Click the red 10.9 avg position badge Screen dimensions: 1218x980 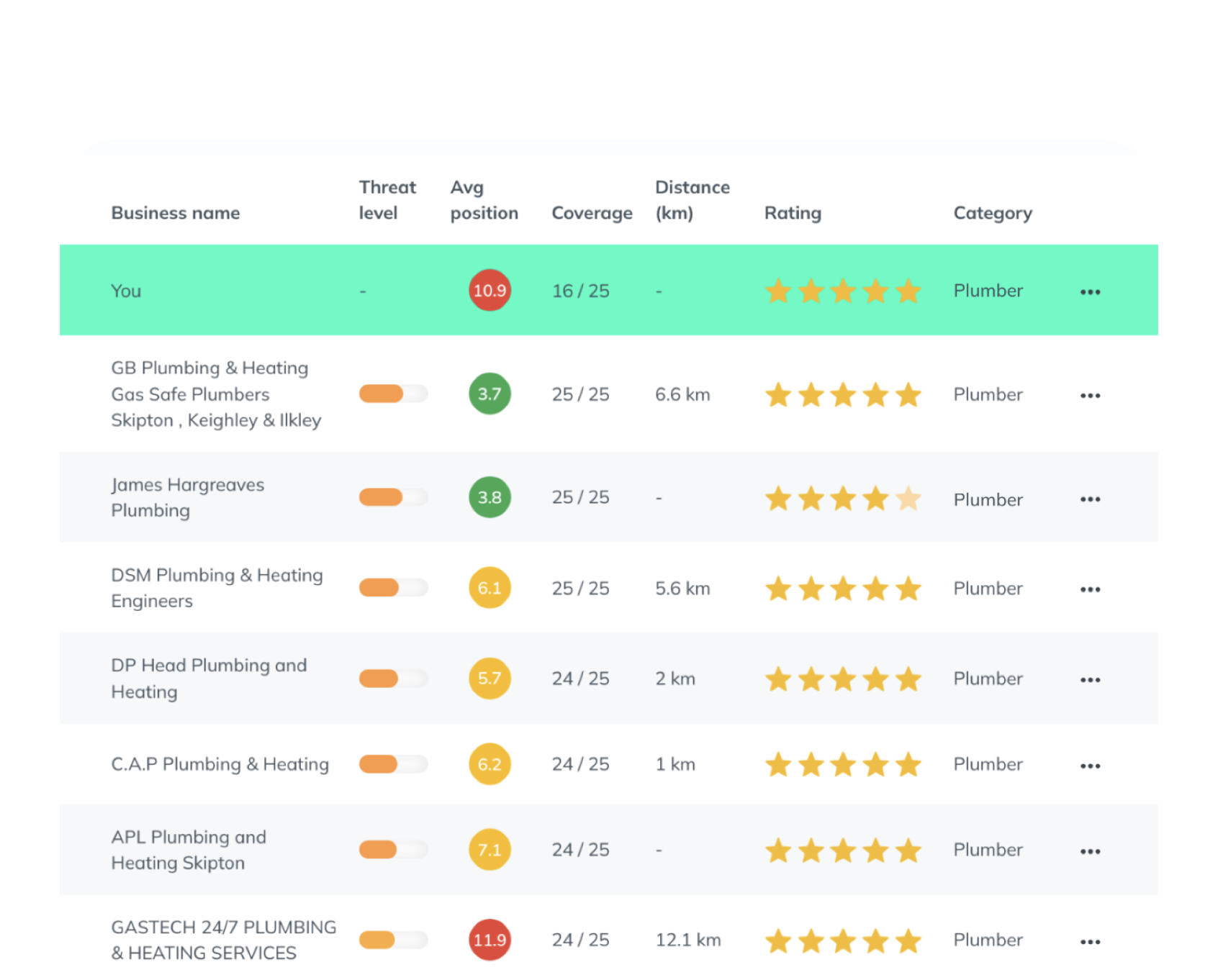click(490, 290)
